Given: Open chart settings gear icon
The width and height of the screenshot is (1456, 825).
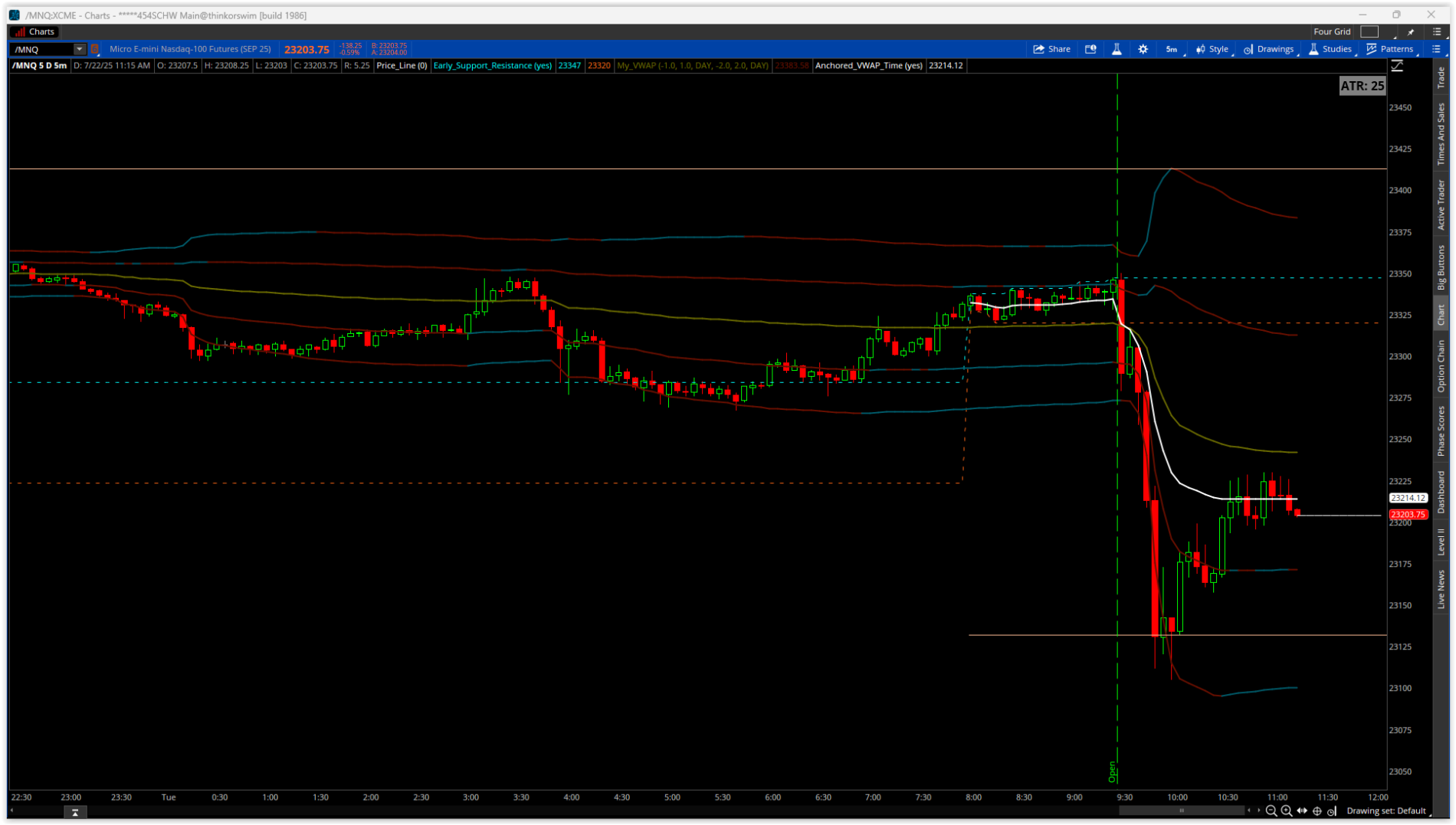Looking at the screenshot, I should tap(1143, 49).
